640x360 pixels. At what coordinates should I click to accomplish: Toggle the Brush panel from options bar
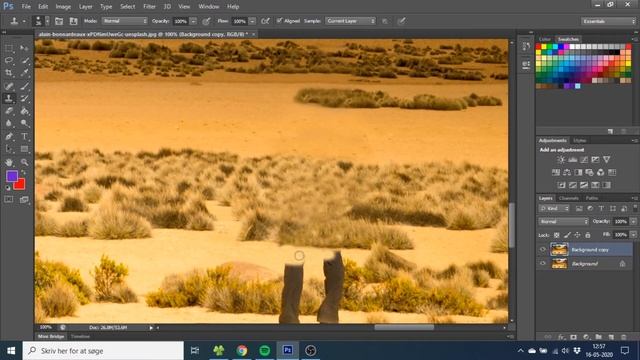tap(59, 21)
